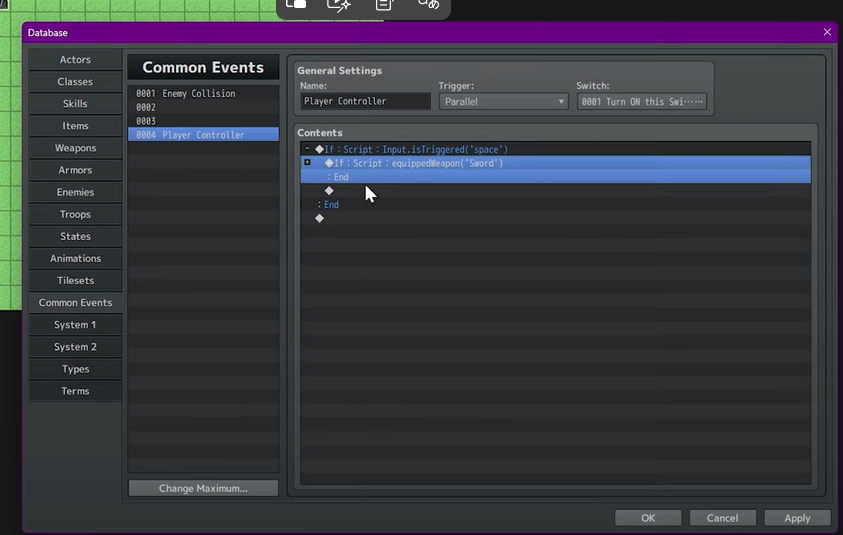This screenshot has width=843, height=535.
Task: Click the Japanese language input icon at top
Action: (428, 5)
